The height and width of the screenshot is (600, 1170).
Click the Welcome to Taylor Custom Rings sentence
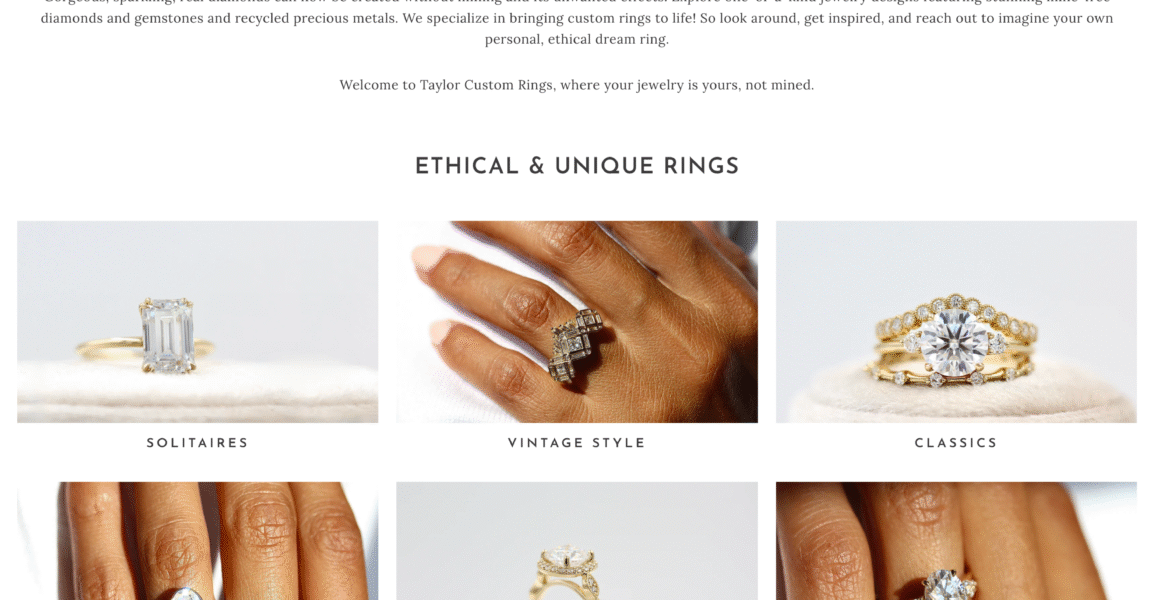pos(577,85)
